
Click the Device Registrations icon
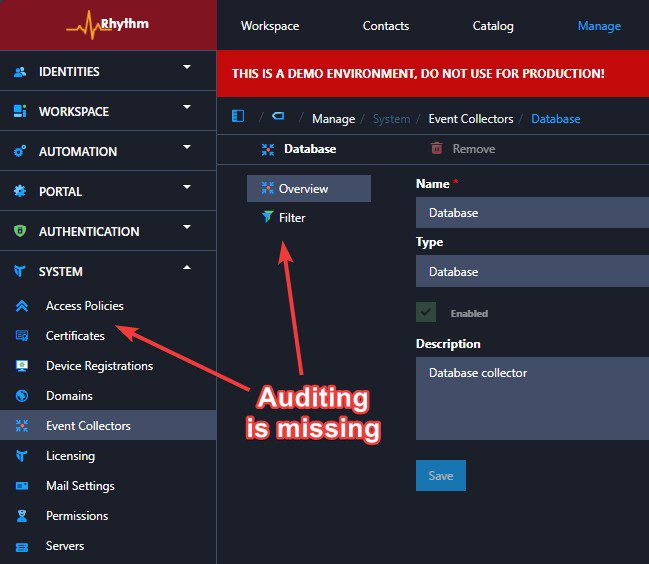[x=21, y=366]
